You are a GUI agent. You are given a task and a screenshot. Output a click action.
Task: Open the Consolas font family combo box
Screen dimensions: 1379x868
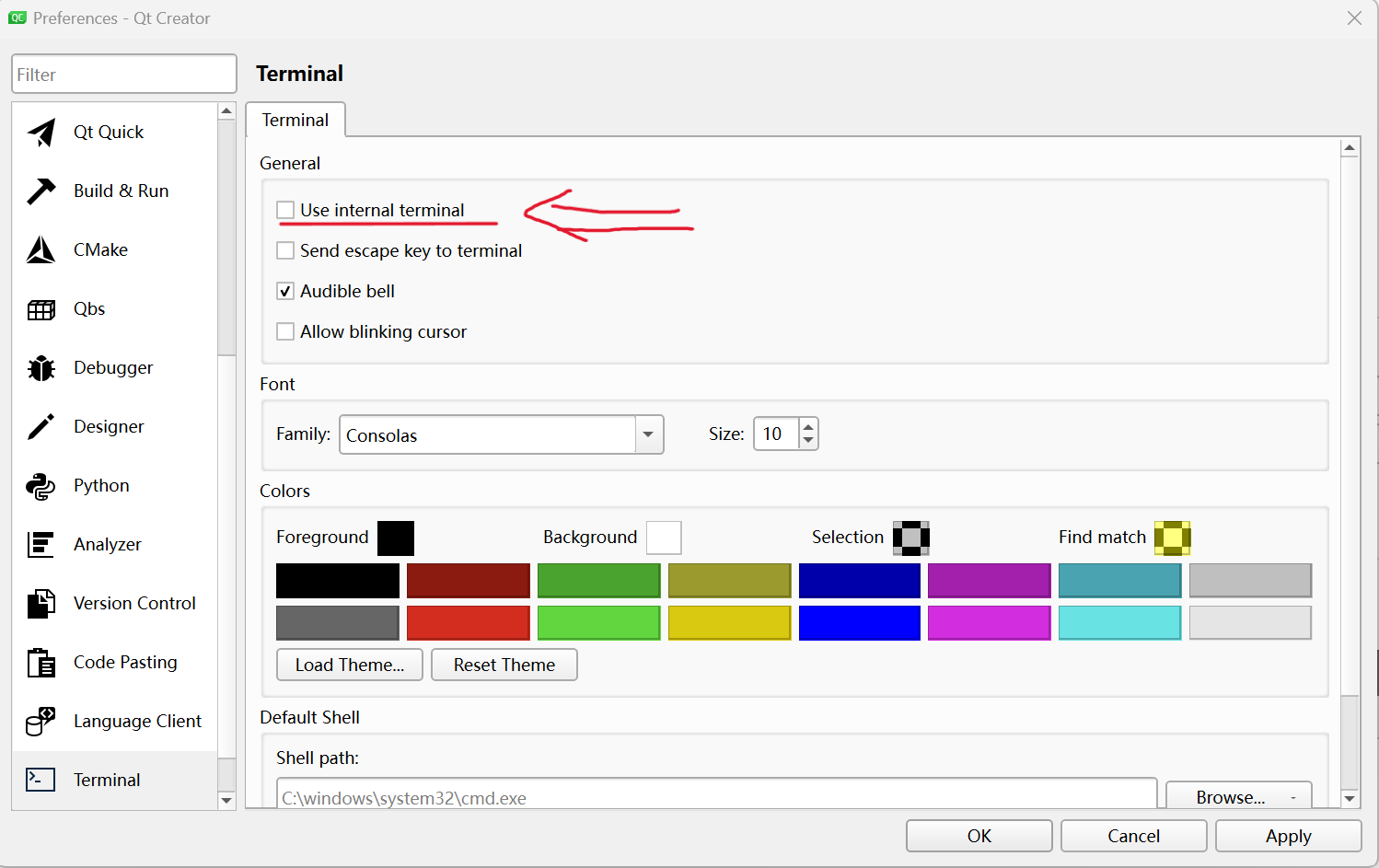click(x=502, y=434)
